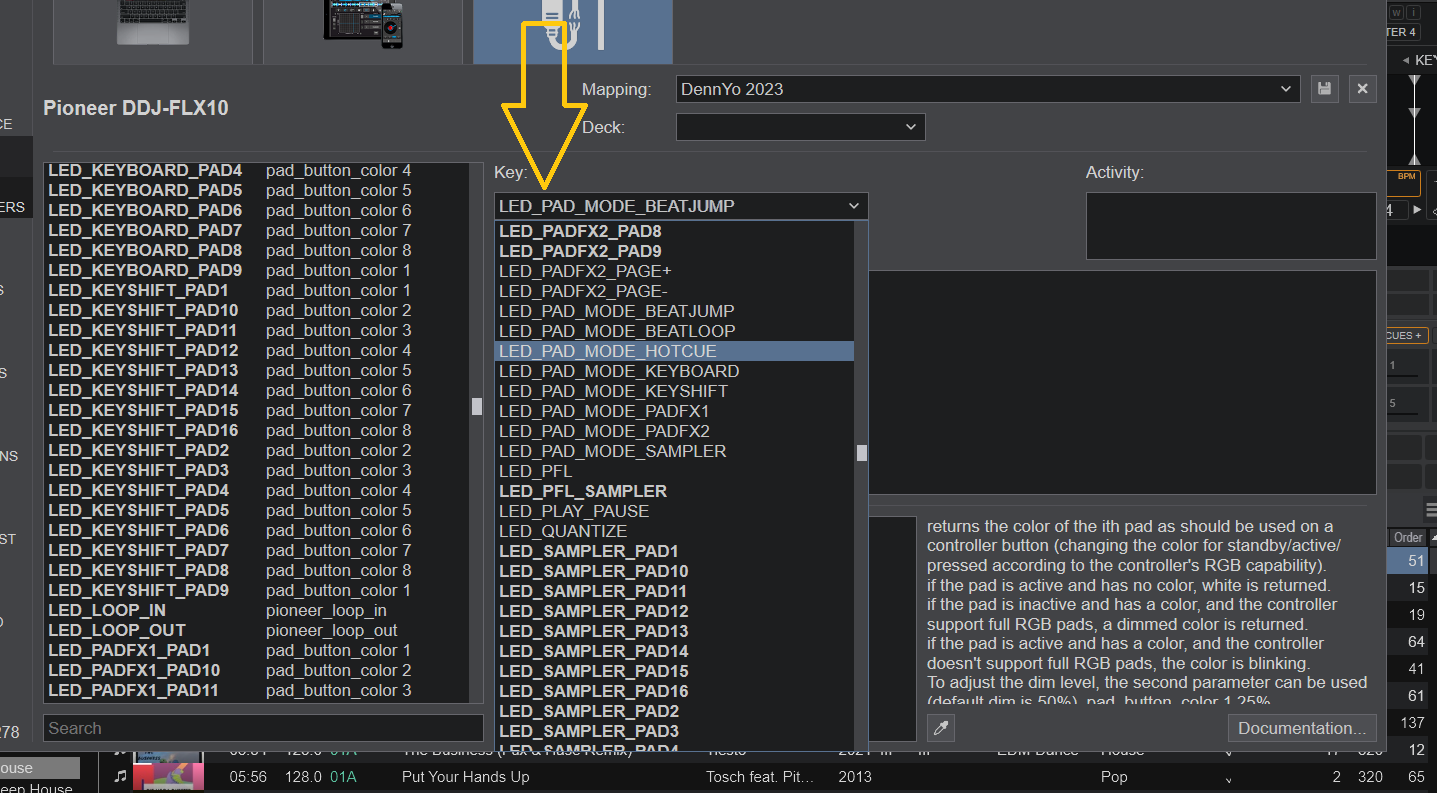Choose LED_PLAY_PAUSE from the key list
The image size is (1437, 793).
tap(574, 511)
